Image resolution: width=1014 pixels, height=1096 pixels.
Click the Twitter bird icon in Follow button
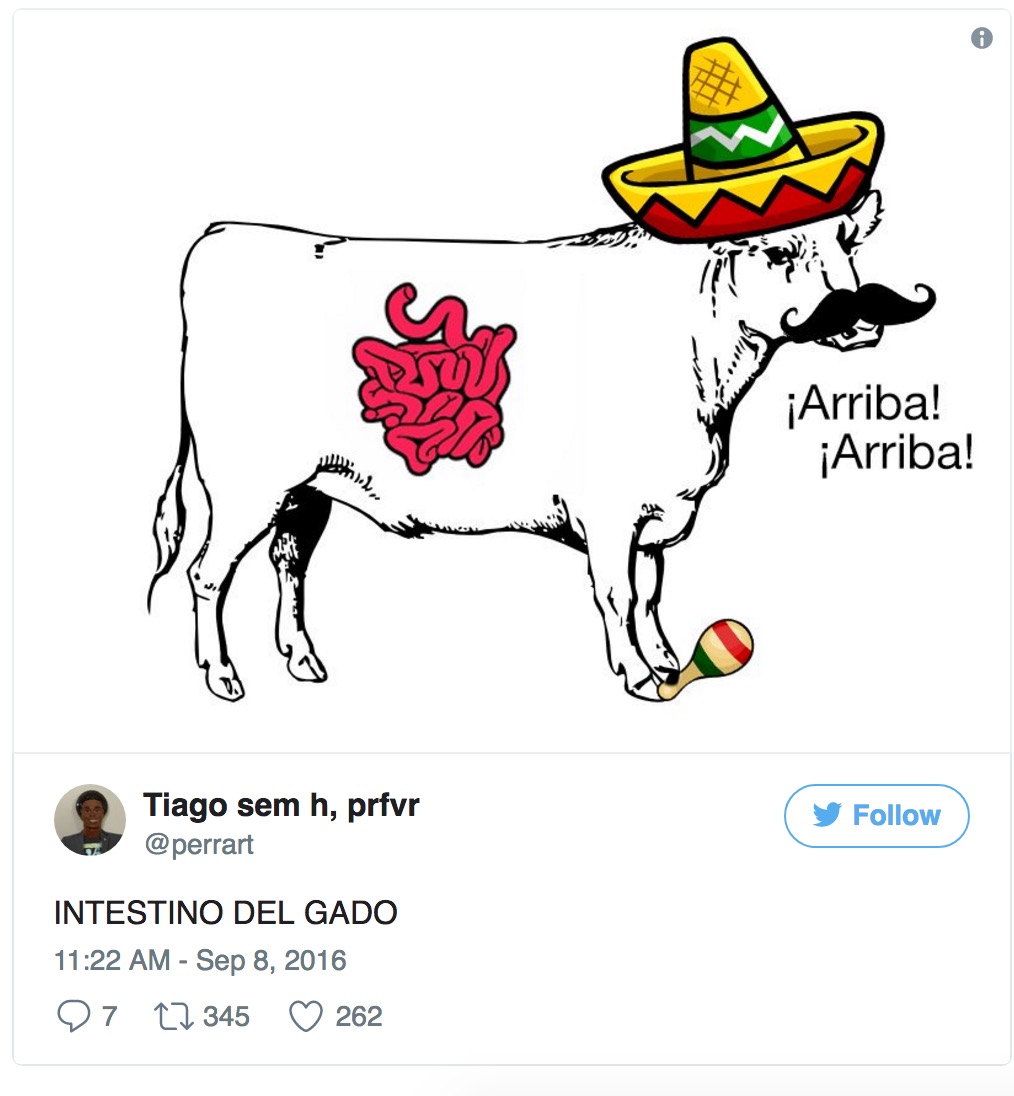tap(827, 815)
